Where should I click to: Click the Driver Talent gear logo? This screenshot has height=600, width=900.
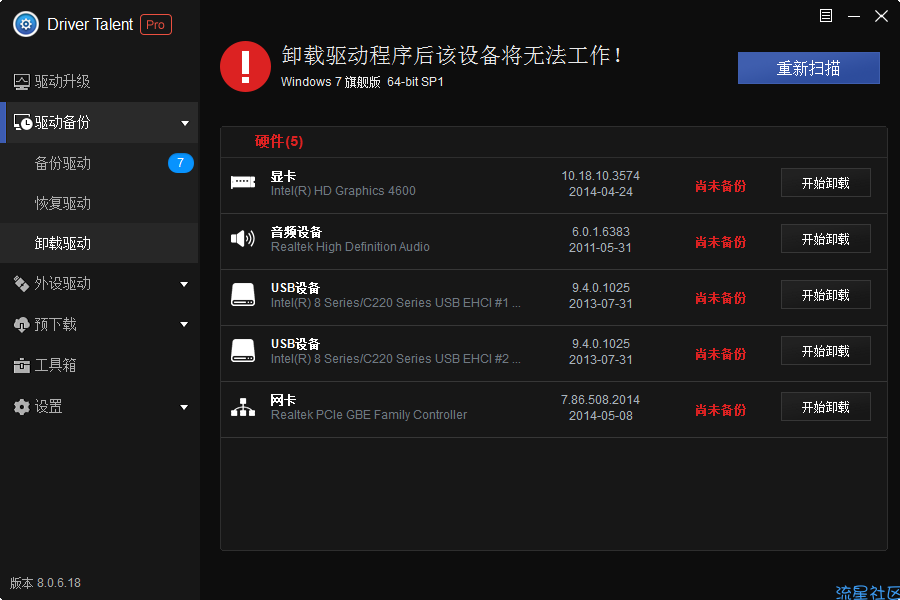click(26, 25)
